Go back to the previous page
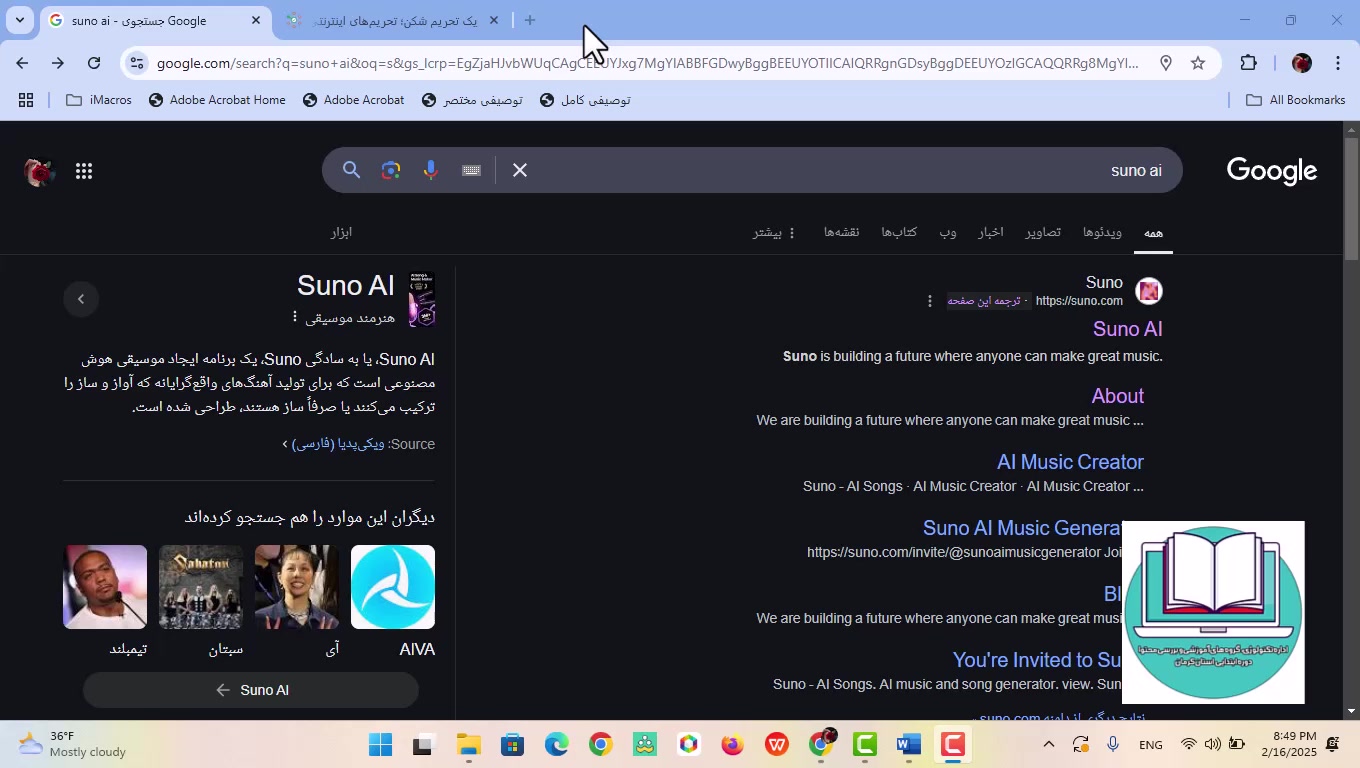The image size is (1360, 768). 22,63
